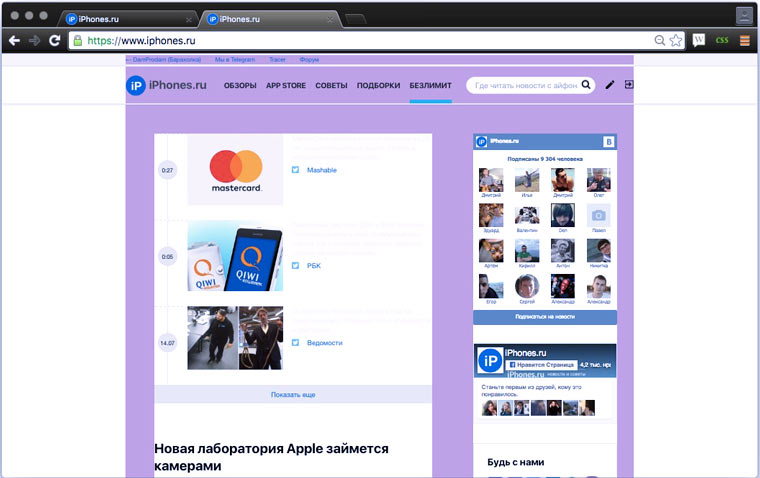Screen dimensions: 760x478
Task: Click the Twitter icon next to Mashable
Action: tap(295, 170)
